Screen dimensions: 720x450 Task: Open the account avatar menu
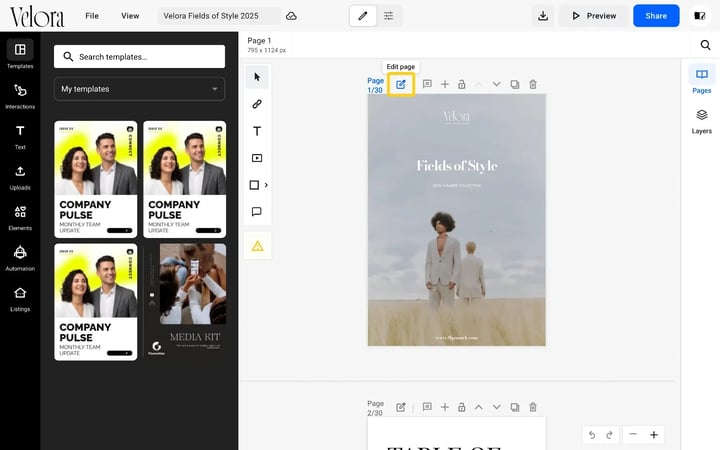pyautogui.click(x=699, y=16)
